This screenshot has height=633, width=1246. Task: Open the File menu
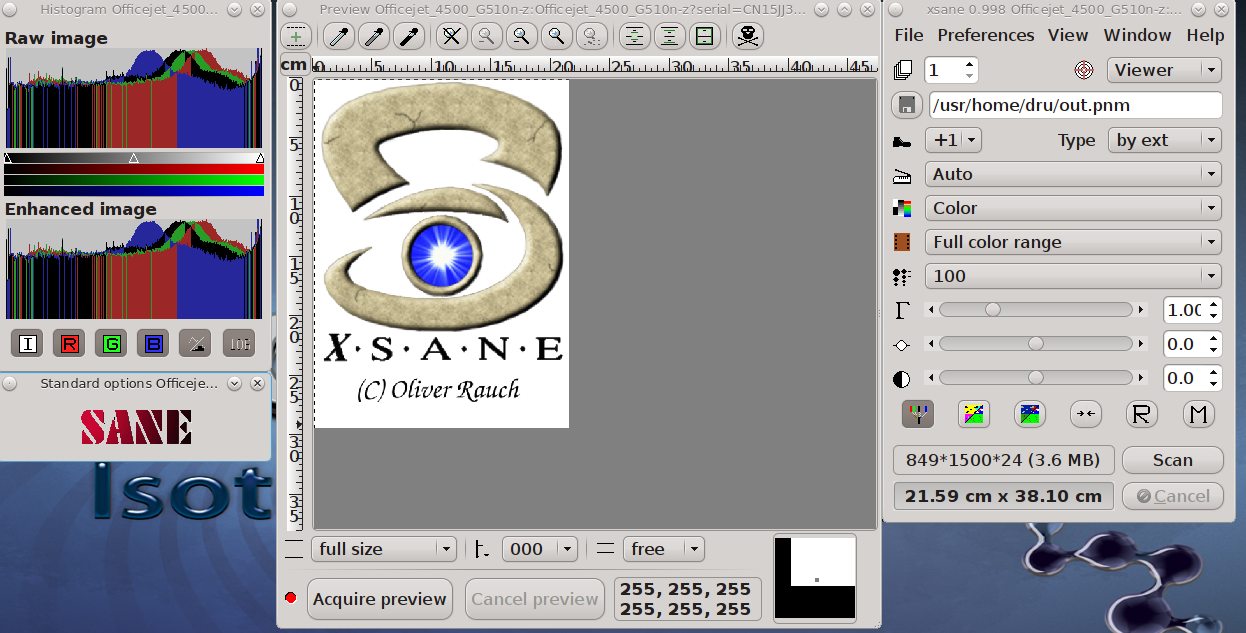tap(909, 35)
